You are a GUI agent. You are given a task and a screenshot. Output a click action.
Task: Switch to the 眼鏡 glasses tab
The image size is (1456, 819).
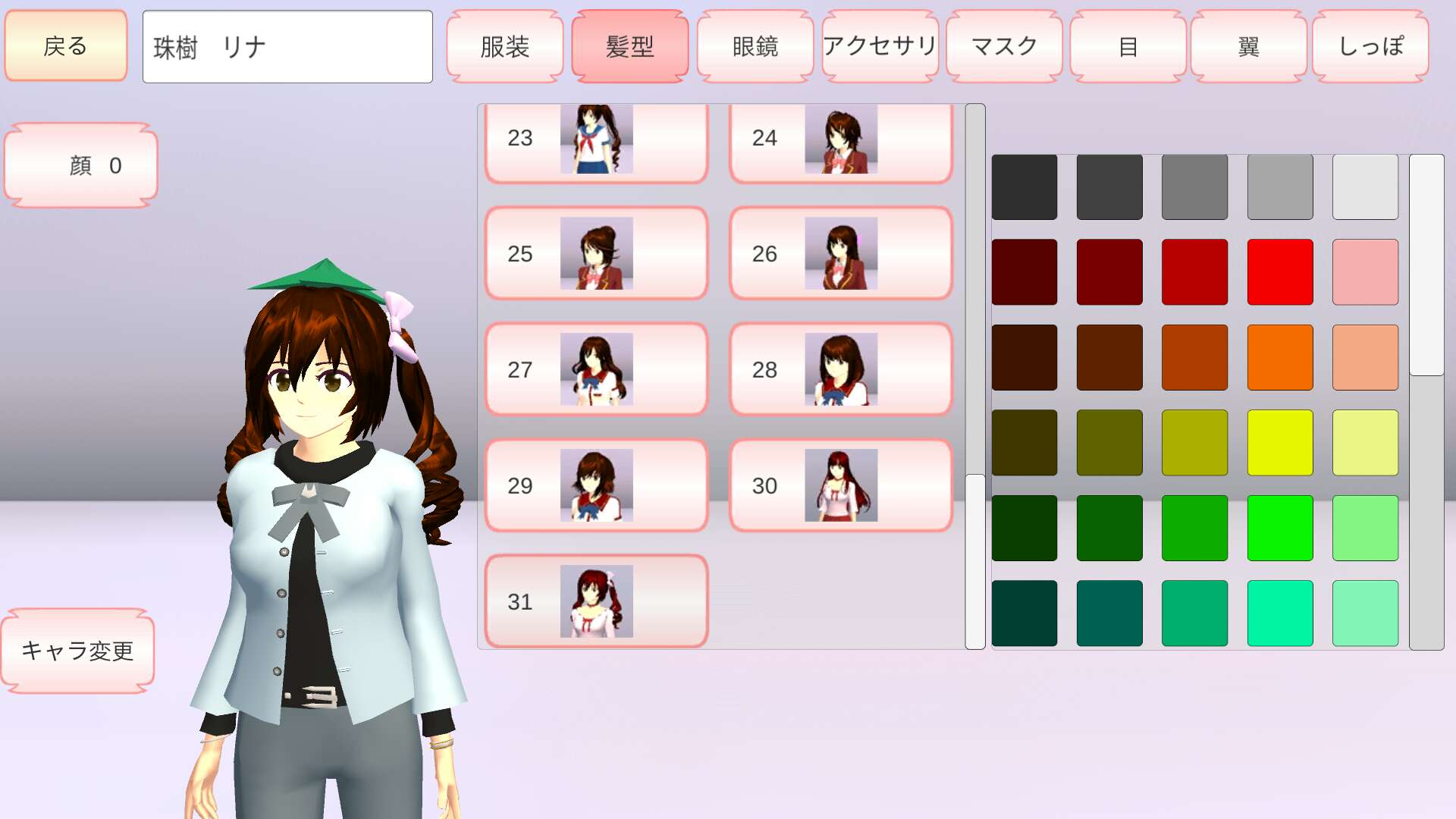point(755,47)
